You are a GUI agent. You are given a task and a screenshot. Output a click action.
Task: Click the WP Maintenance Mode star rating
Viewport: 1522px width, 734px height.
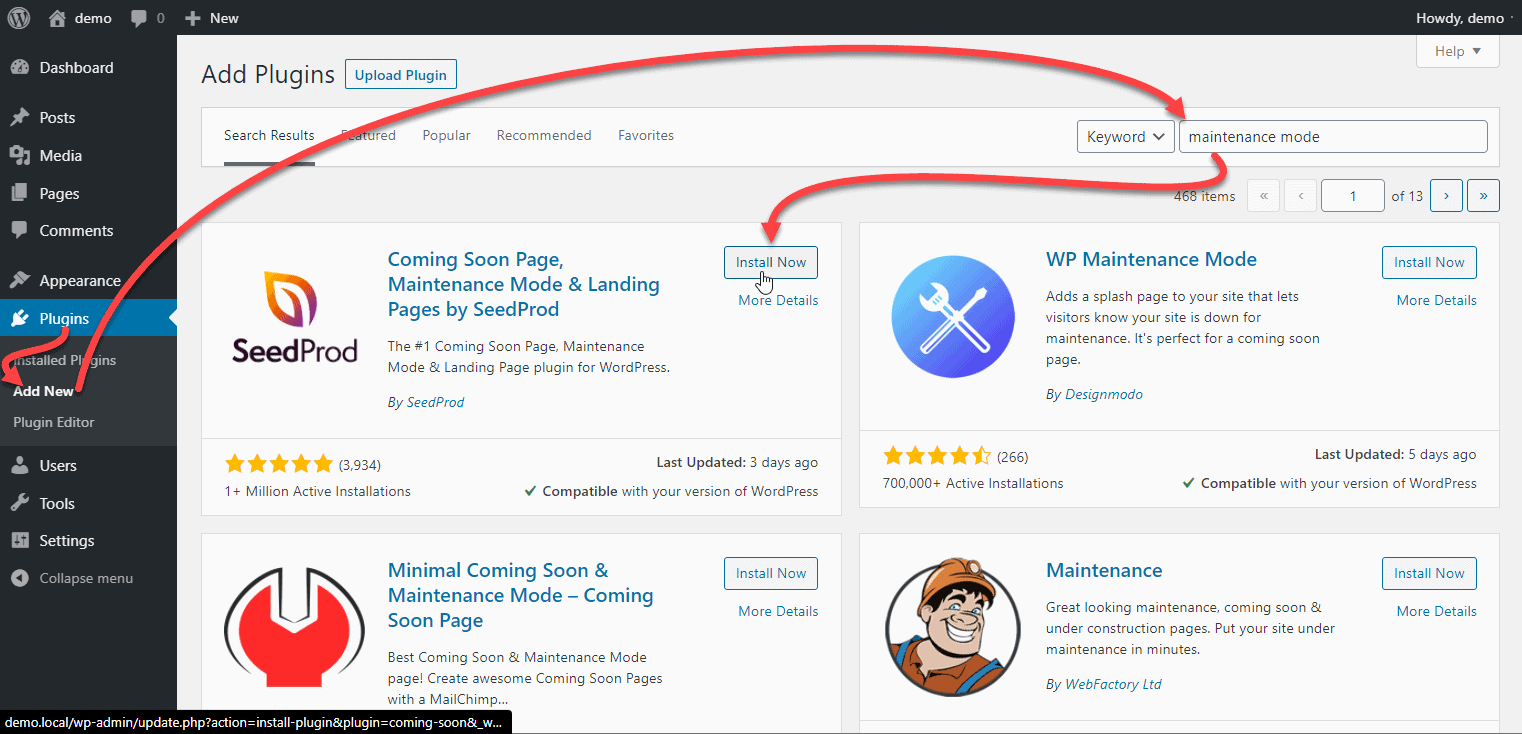[937, 456]
